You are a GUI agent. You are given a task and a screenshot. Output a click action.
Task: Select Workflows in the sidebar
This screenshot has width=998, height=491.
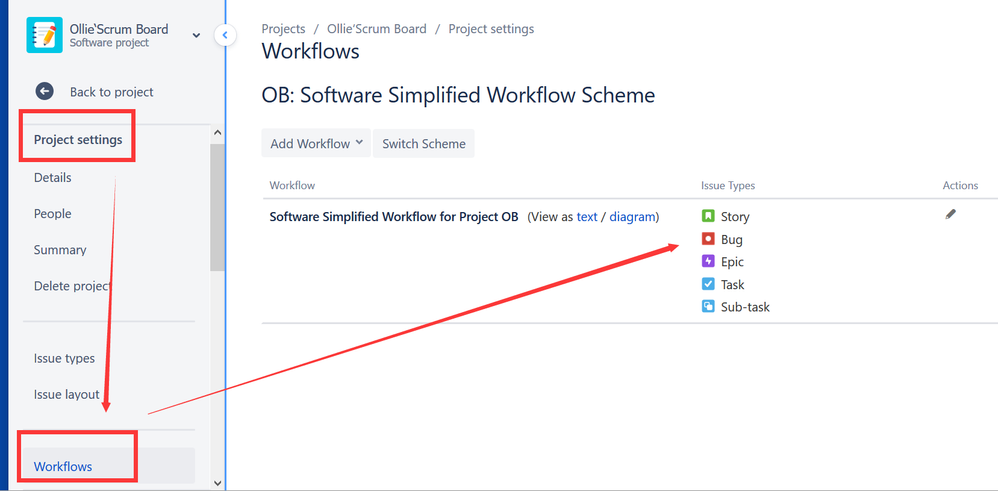[x=109, y=466]
